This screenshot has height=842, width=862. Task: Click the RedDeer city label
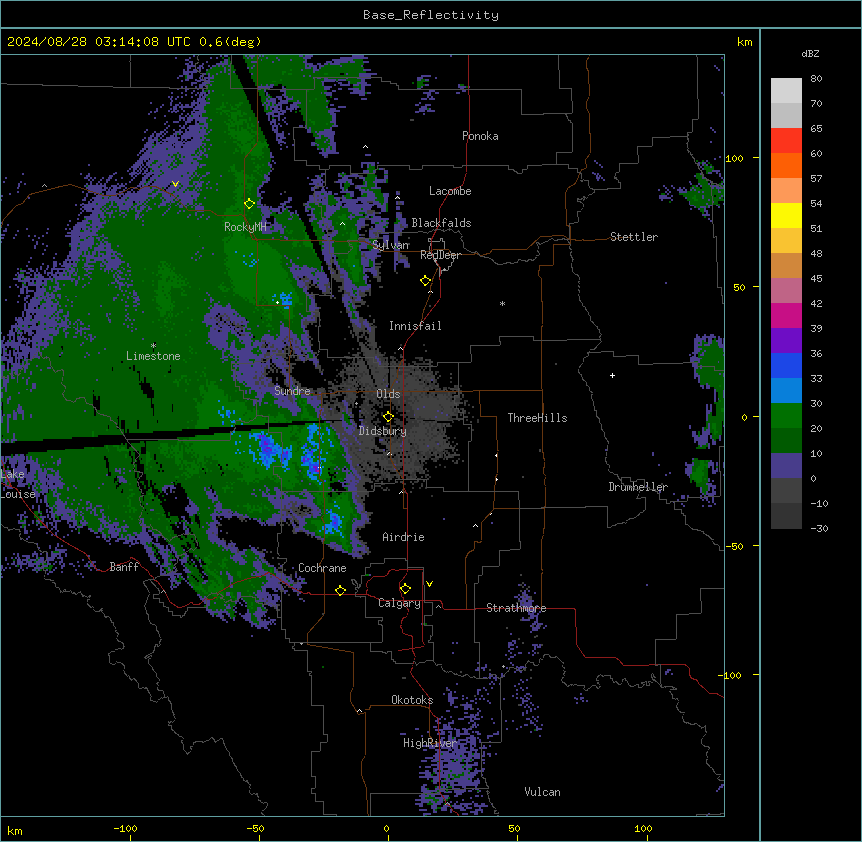coord(440,255)
